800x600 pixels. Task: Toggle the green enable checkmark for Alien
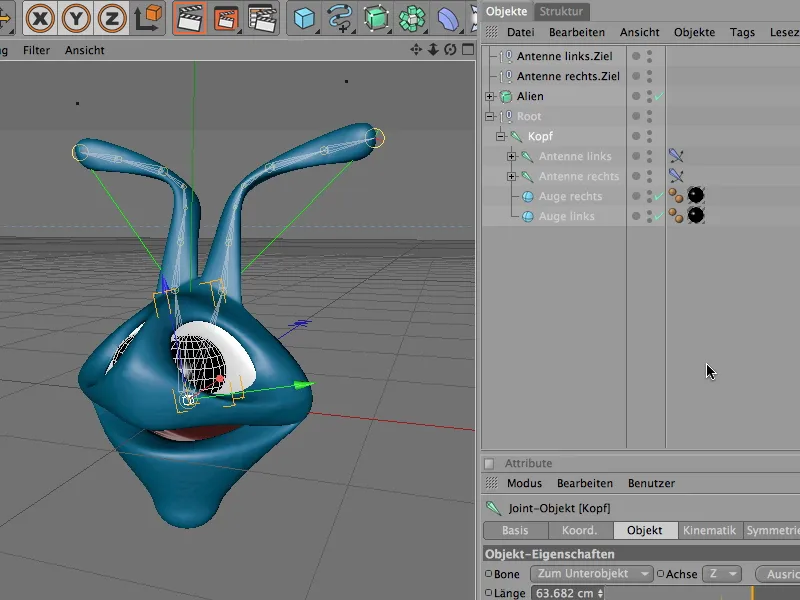659,96
